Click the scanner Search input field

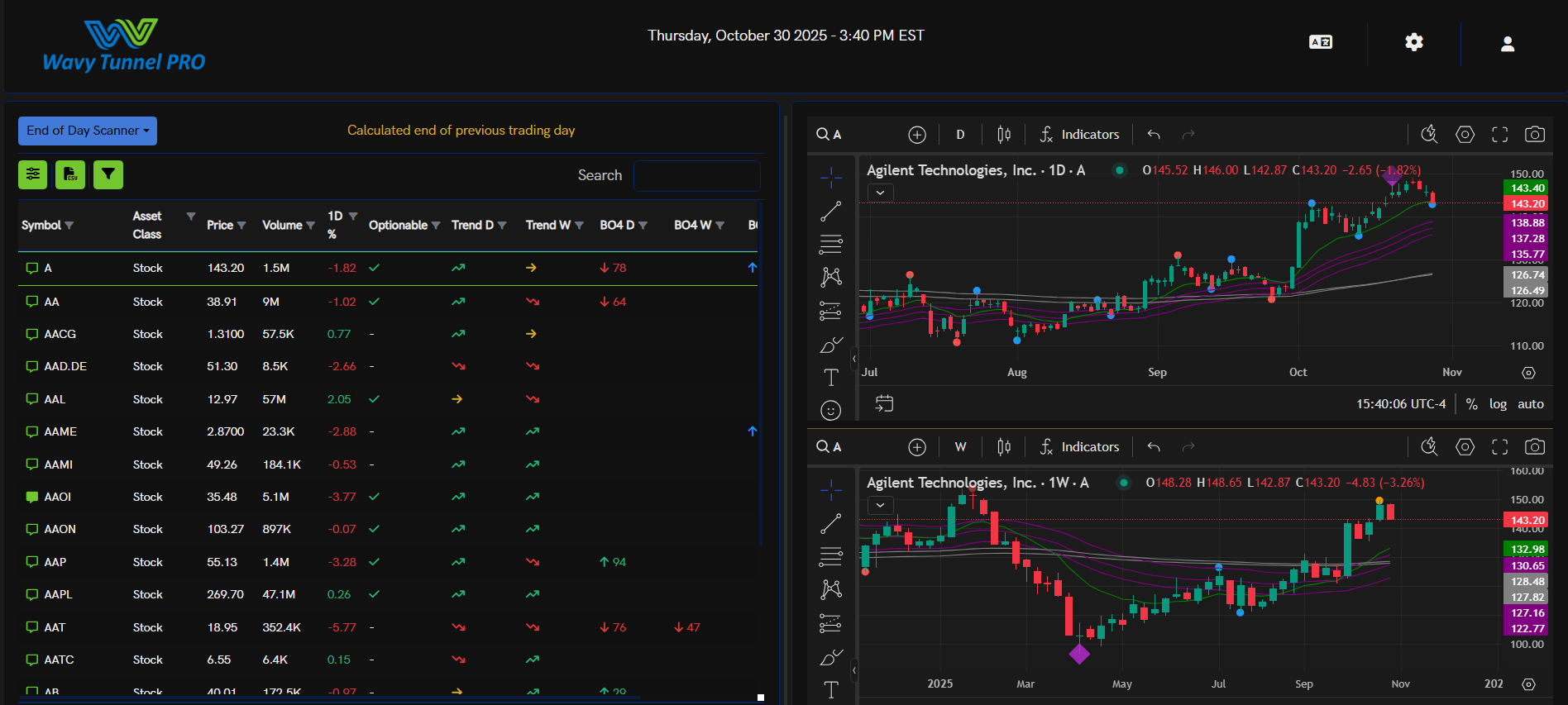tap(696, 175)
